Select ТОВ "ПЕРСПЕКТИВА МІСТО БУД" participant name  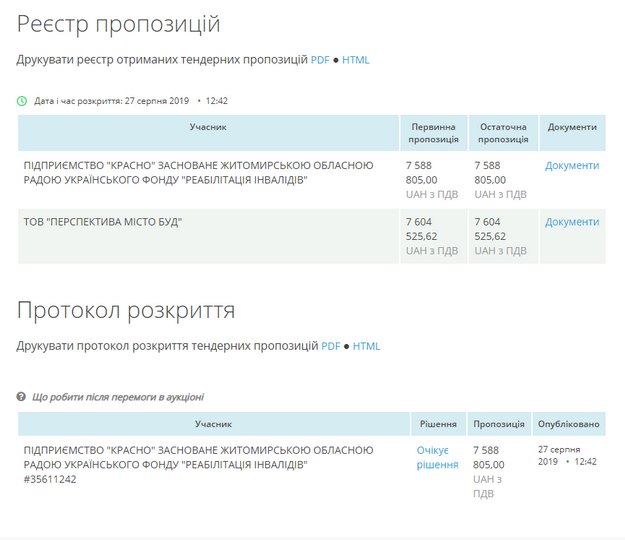tap(103, 222)
